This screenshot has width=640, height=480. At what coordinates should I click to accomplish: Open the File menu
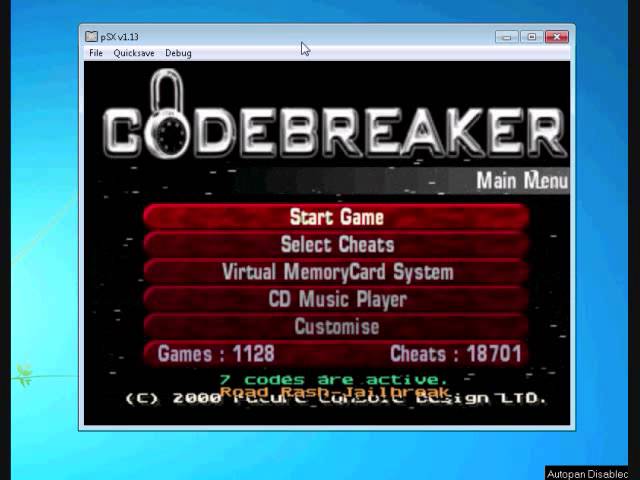pos(96,53)
